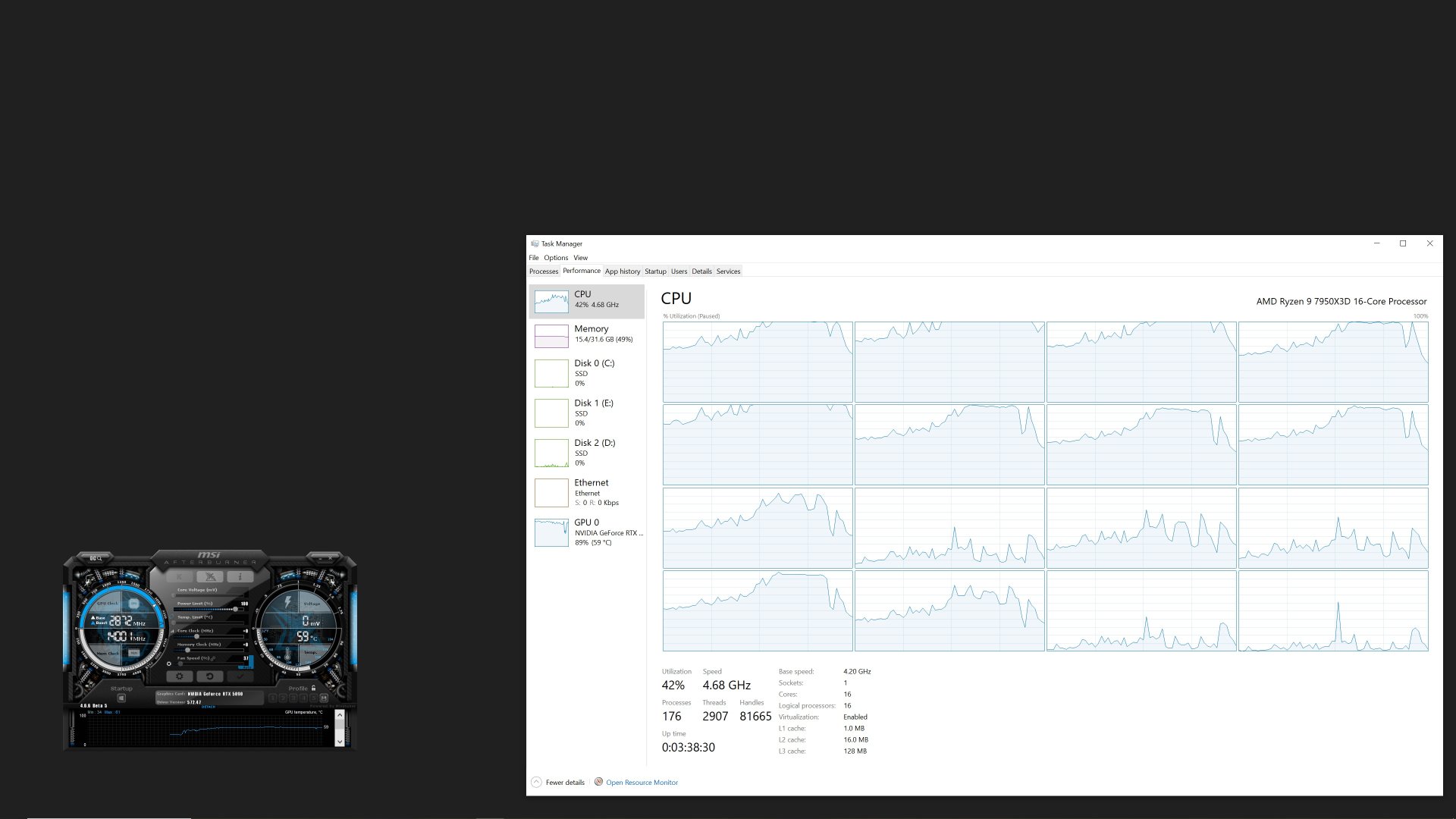Click Open Resource Monitor link
The image size is (1456, 819).
(x=642, y=783)
